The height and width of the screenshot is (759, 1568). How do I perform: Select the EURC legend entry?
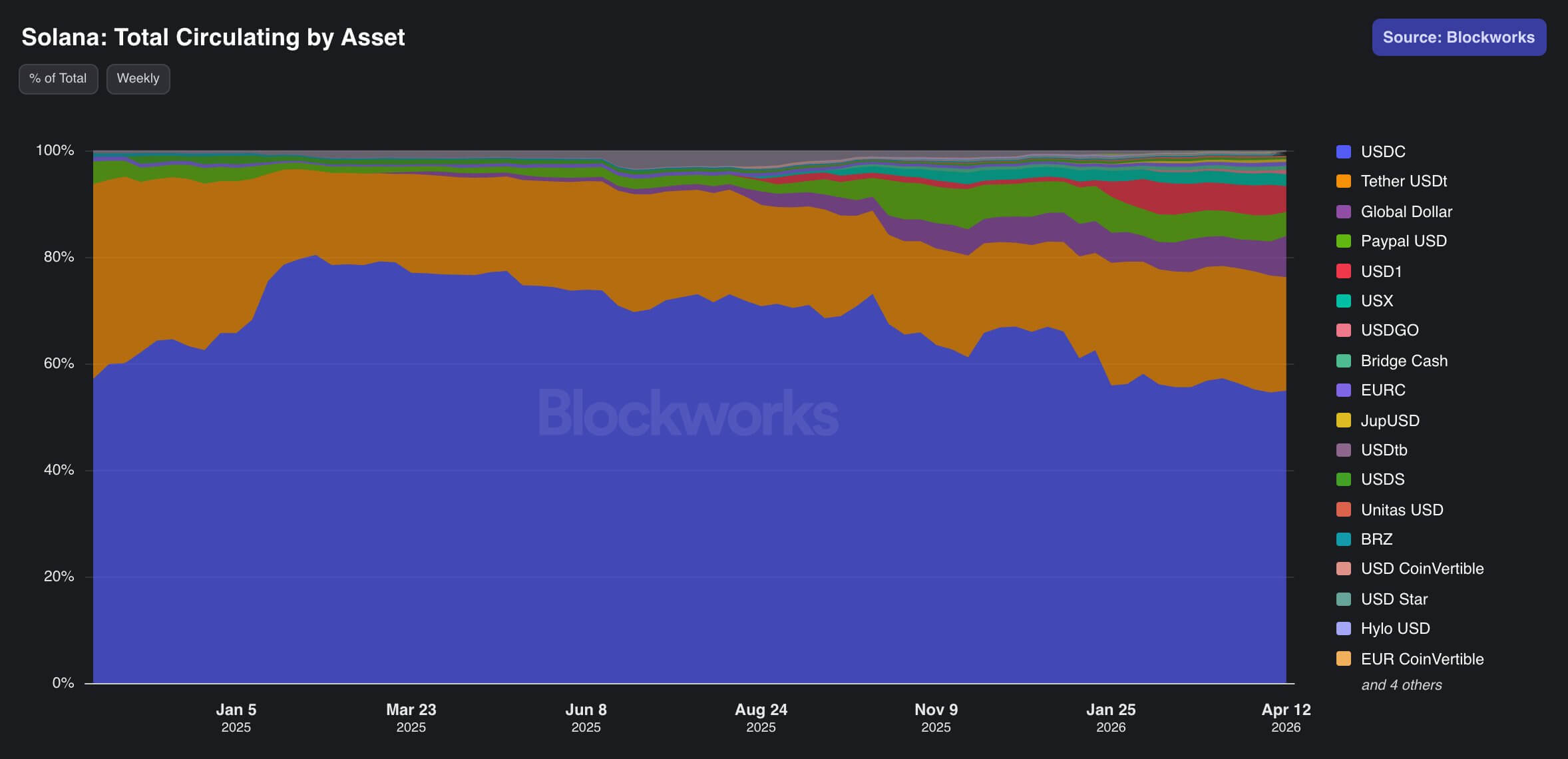coord(1342,390)
